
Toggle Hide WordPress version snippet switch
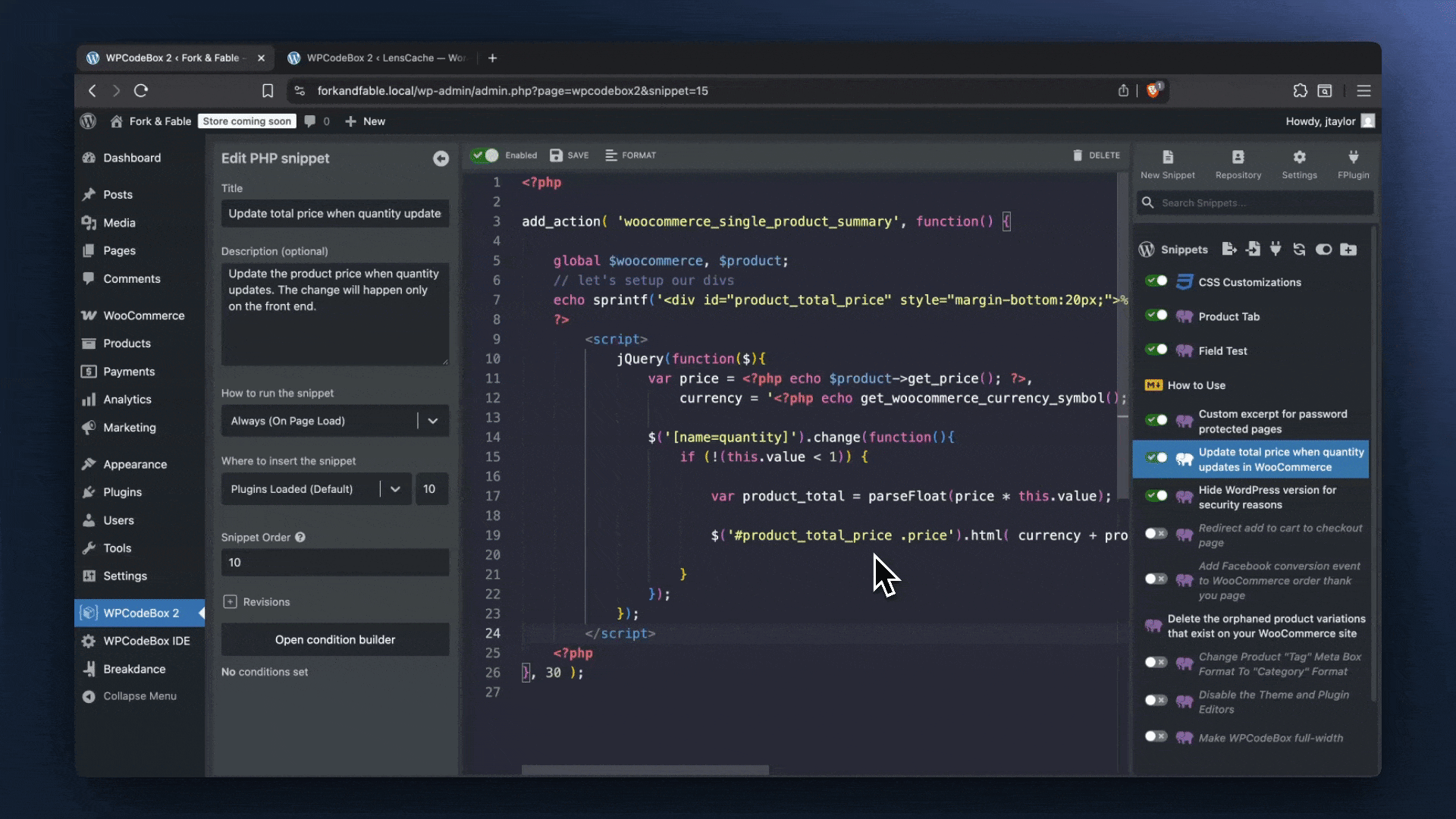(1156, 496)
